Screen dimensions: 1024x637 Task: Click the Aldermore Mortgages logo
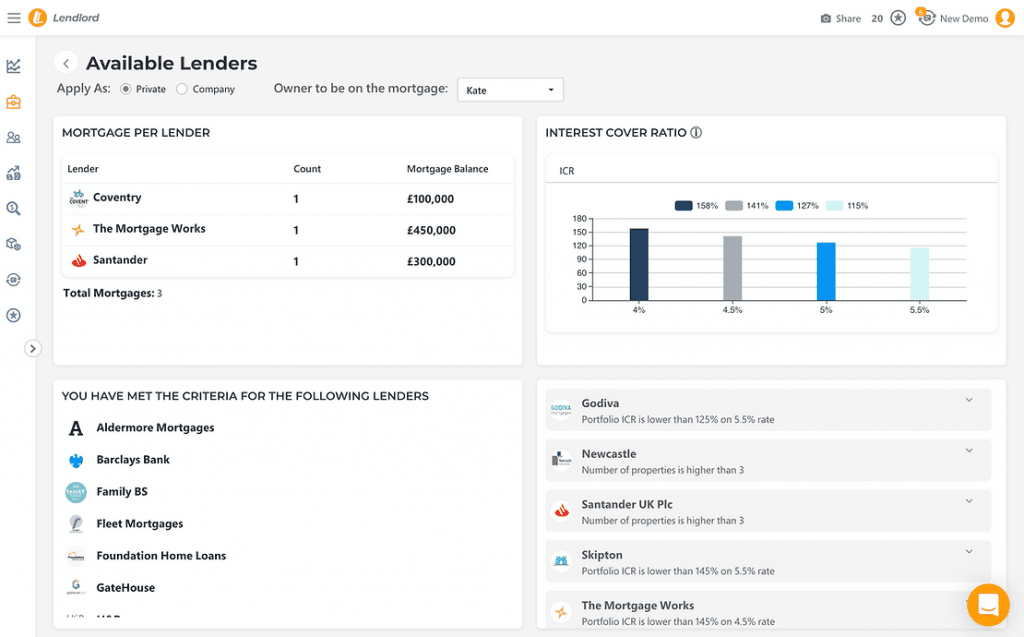pos(76,428)
